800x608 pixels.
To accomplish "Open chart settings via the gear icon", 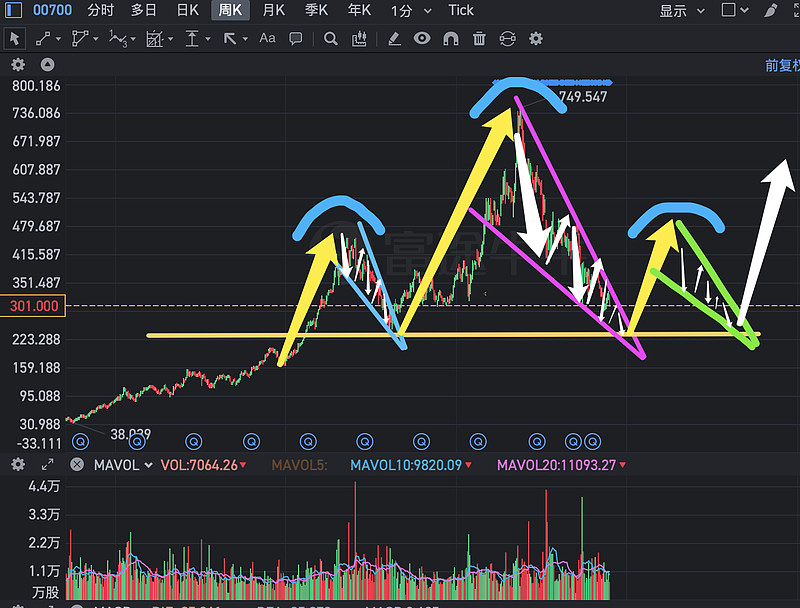I will 536,38.
